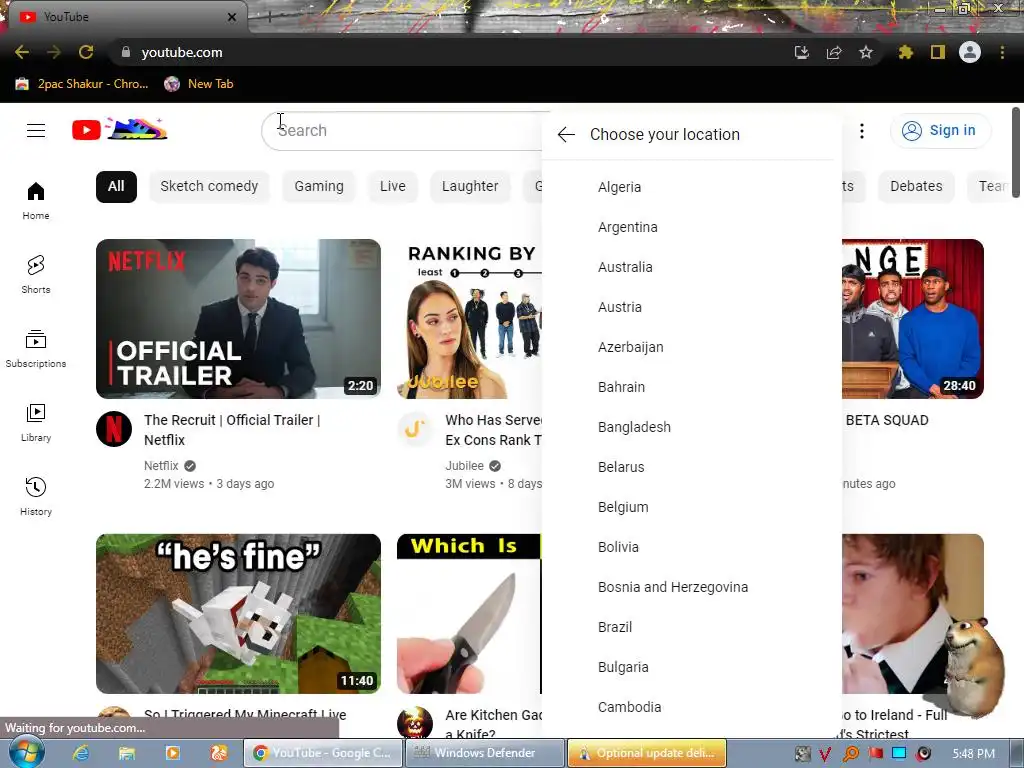
Task: Open Windows Explorer folder from taskbar
Action: click(127, 753)
